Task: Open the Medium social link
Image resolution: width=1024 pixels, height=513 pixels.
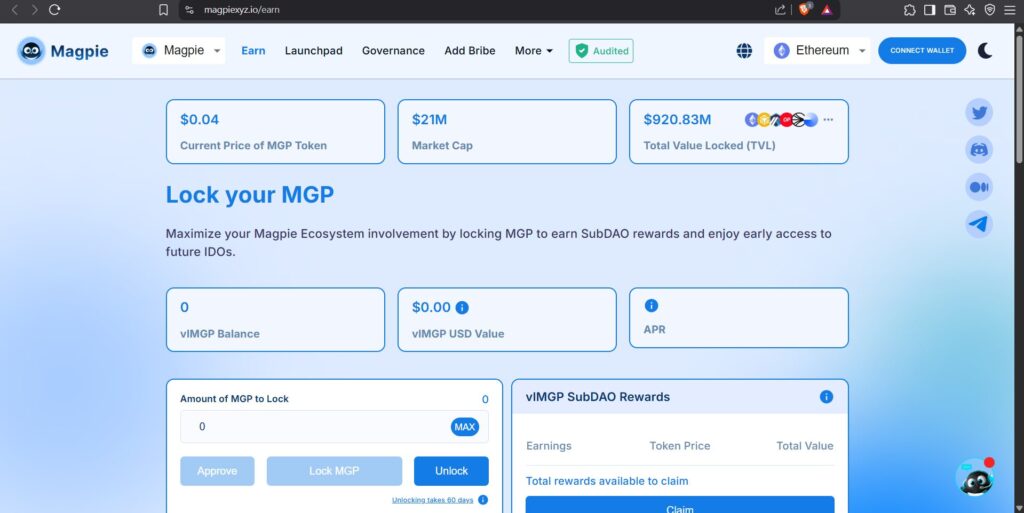Action: [979, 187]
